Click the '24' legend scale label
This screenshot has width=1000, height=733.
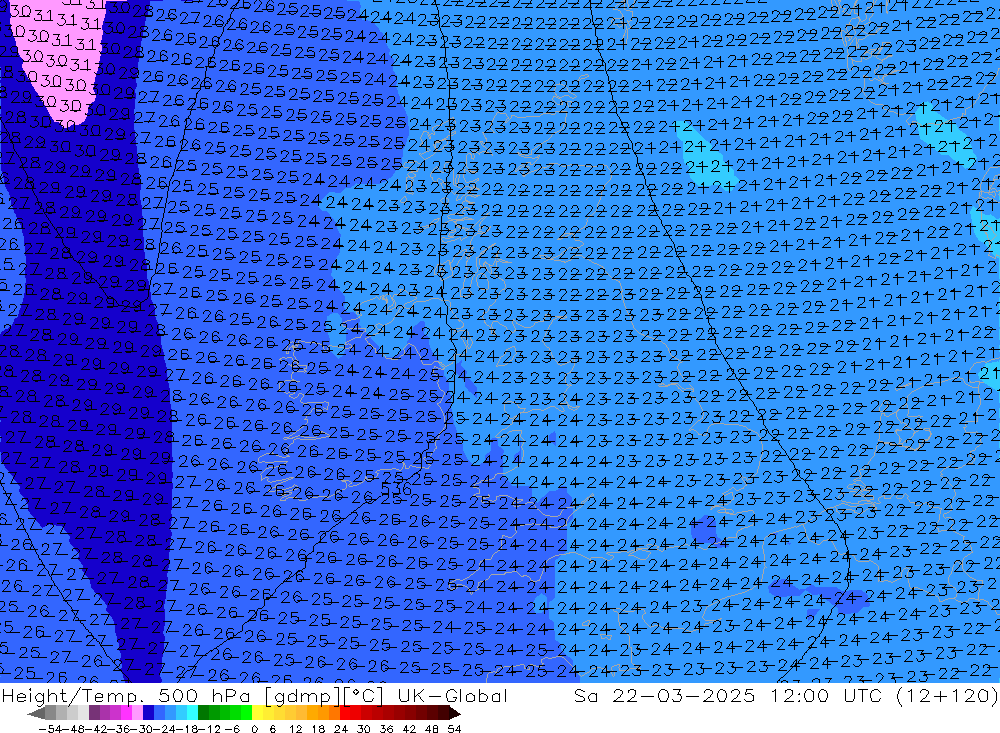[x=341, y=729]
